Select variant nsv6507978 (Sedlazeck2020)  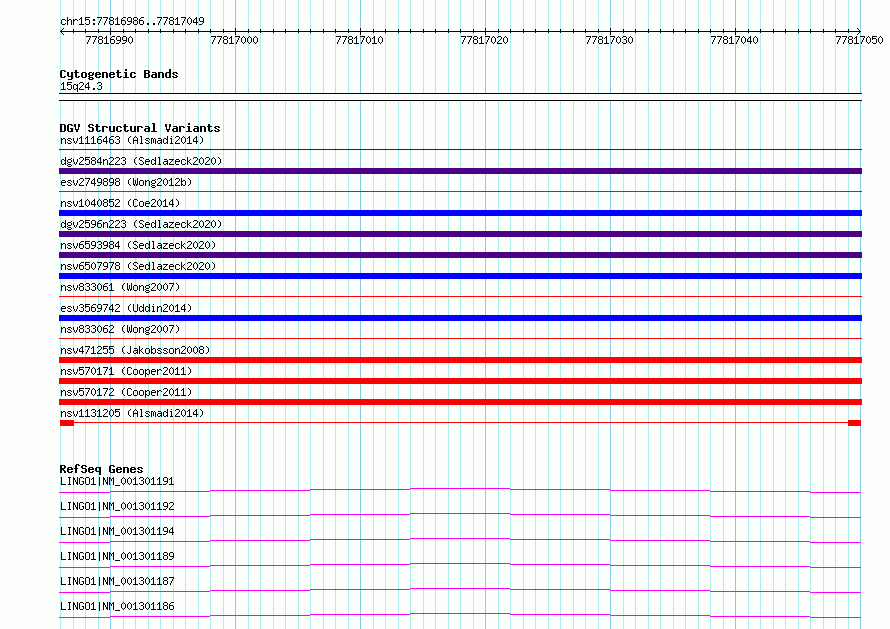click(x=138, y=266)
